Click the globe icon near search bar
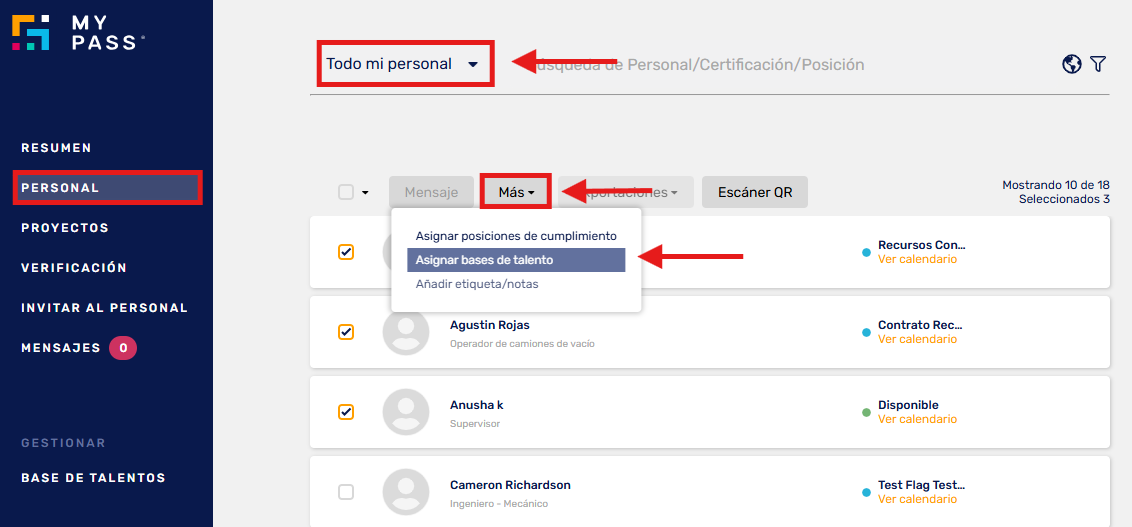1132x527 pixels. [x=1071, y=64]
